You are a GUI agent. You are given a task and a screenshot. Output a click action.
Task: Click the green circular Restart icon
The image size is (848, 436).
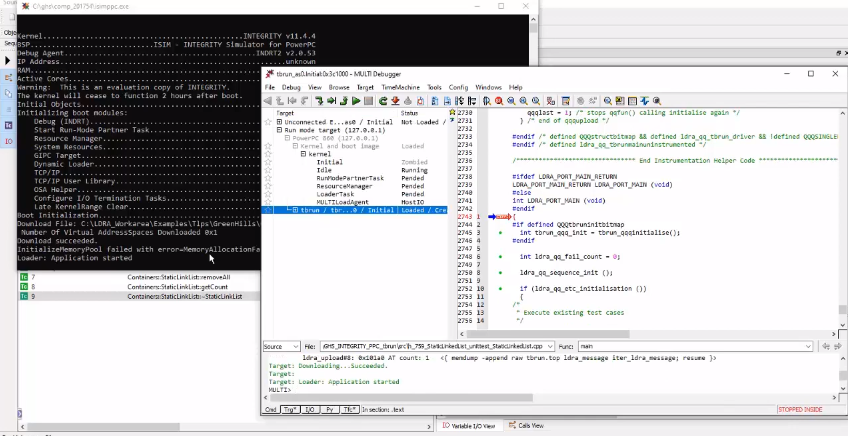coord(382,101)
